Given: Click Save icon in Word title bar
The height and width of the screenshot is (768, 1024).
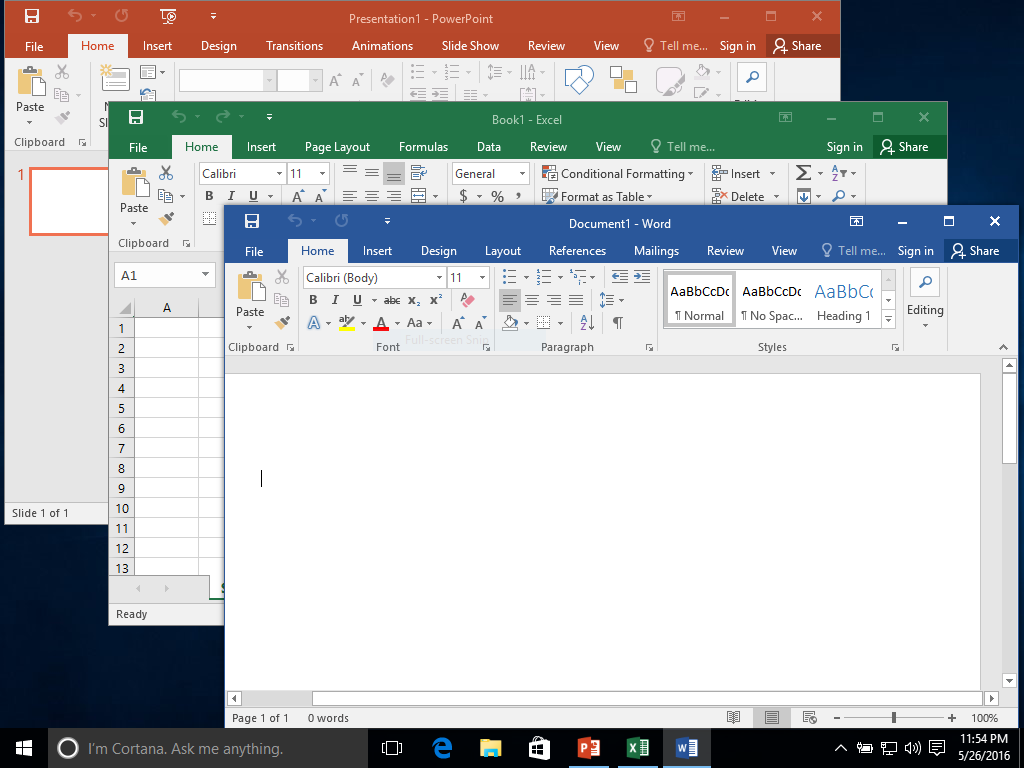Looking at the screenshot, I should click(251, 221).
